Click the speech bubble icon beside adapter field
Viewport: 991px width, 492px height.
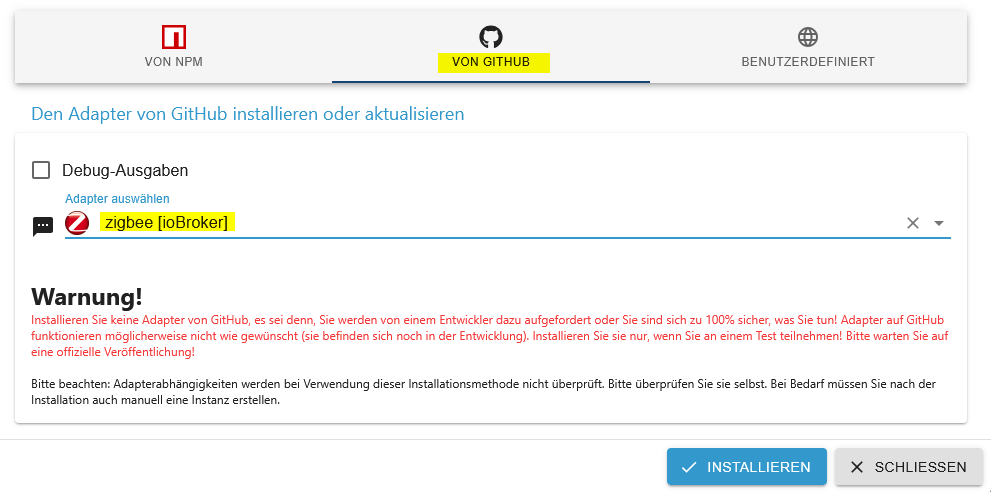coord(43,226)
